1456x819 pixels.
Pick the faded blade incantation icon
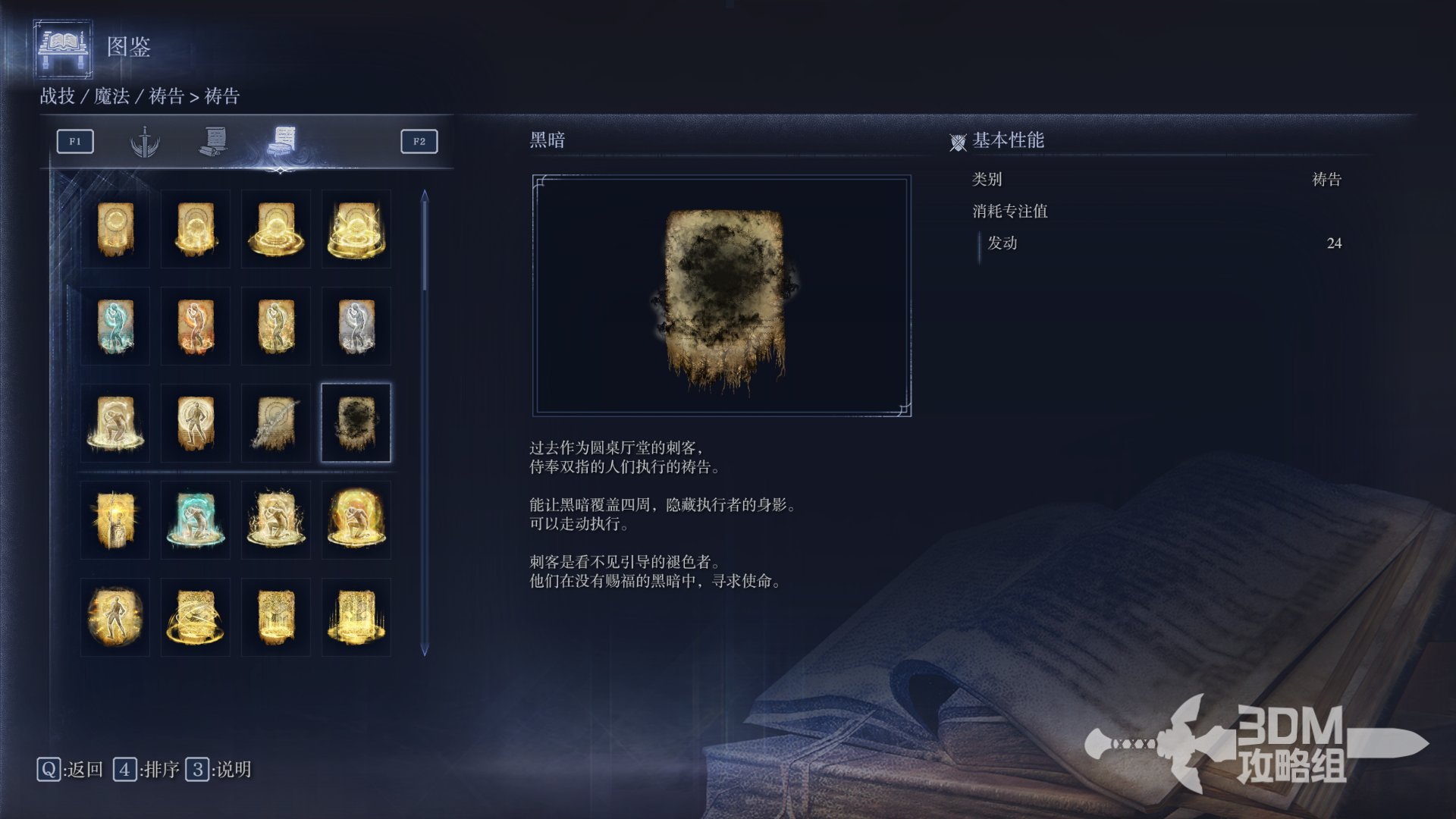tap(276, 422)
